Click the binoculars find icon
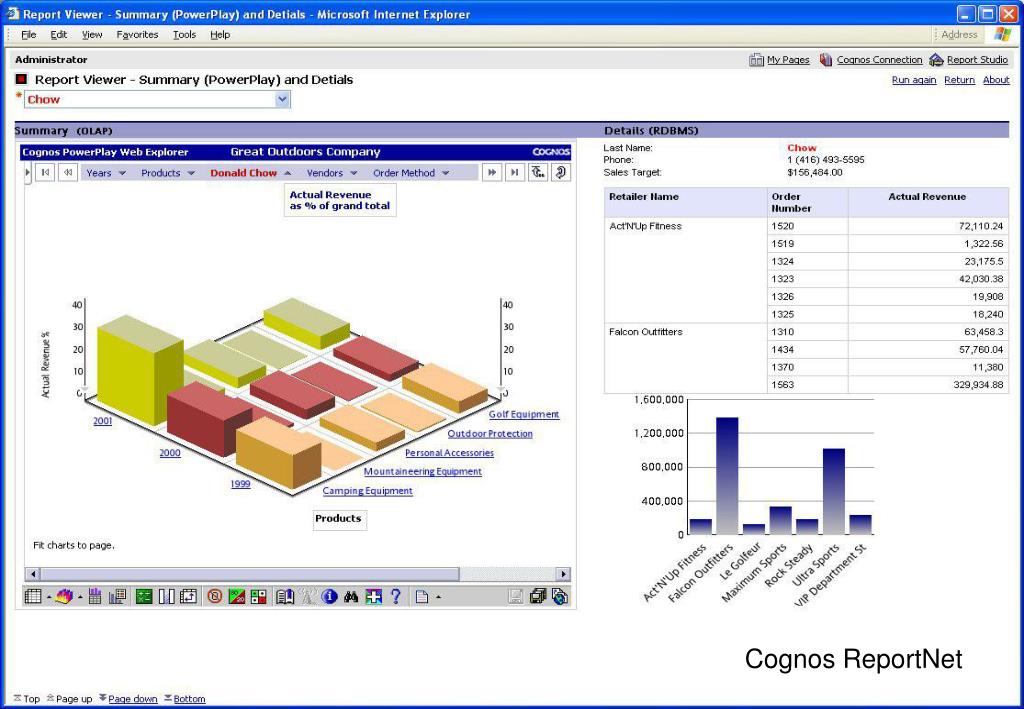 351,596
